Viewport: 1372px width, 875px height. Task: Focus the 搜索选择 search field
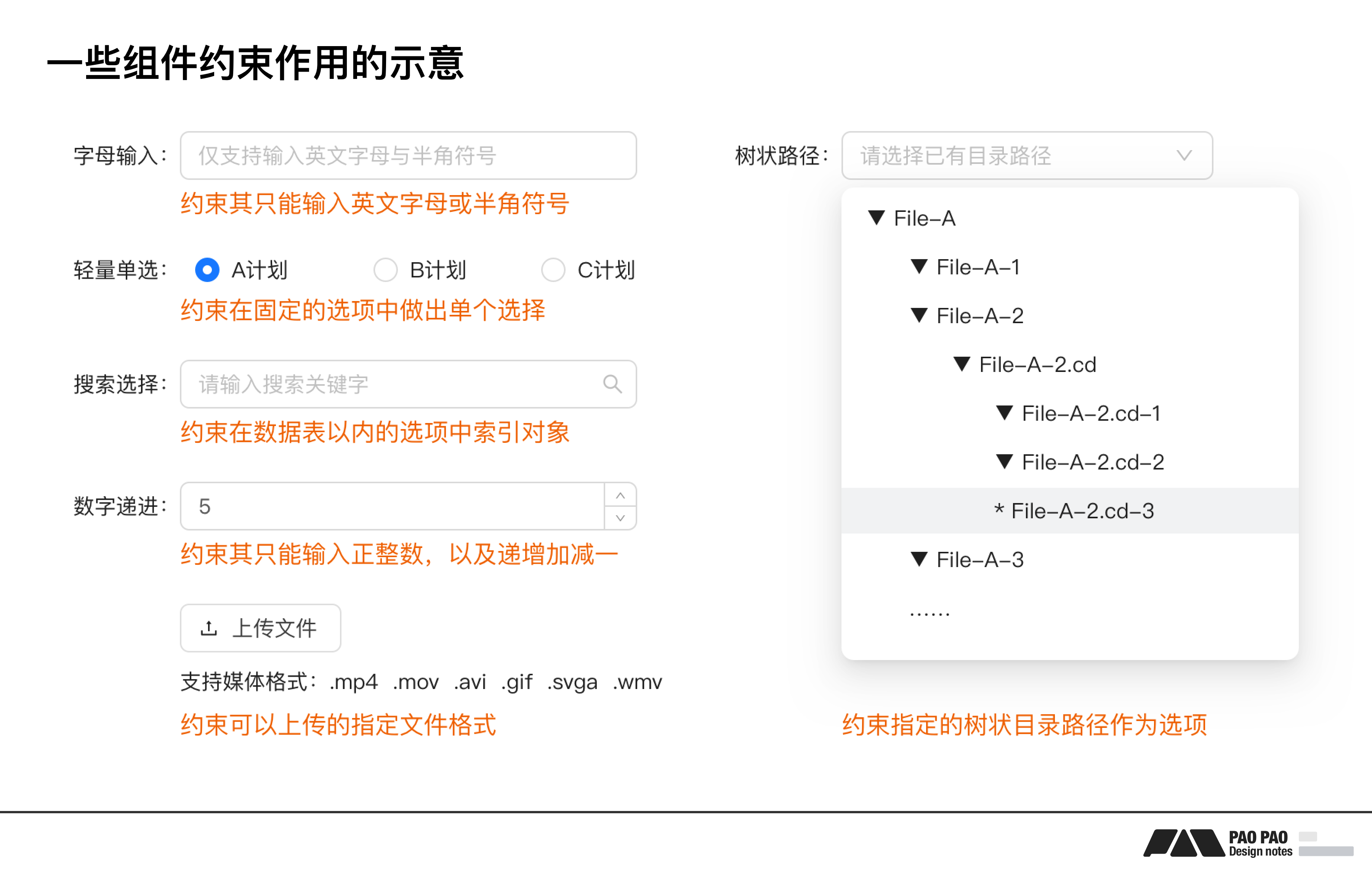(x=408, y=384)
